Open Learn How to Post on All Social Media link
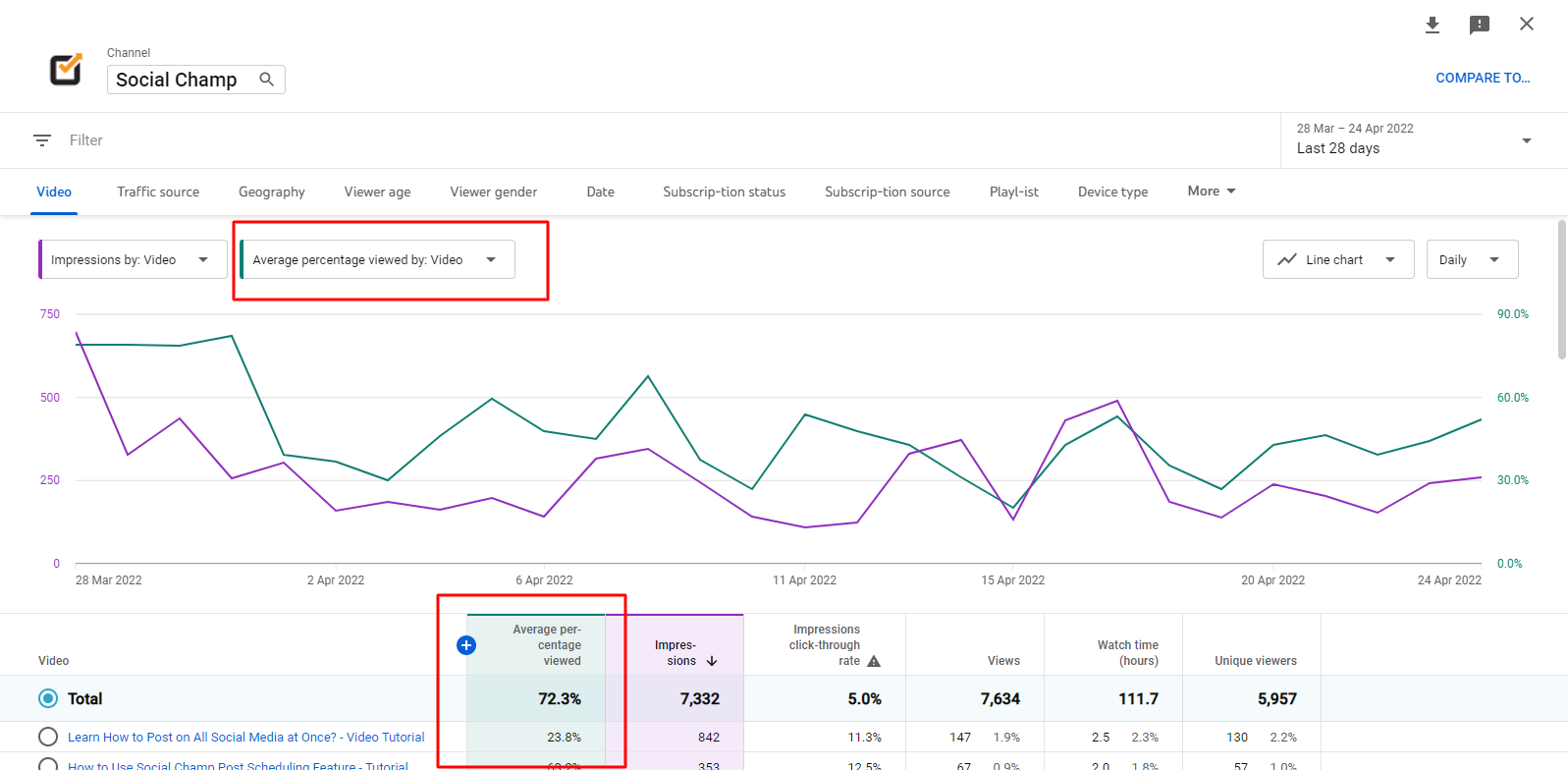1568x770 pixels. pyautogui.click(x=246, y=737)
